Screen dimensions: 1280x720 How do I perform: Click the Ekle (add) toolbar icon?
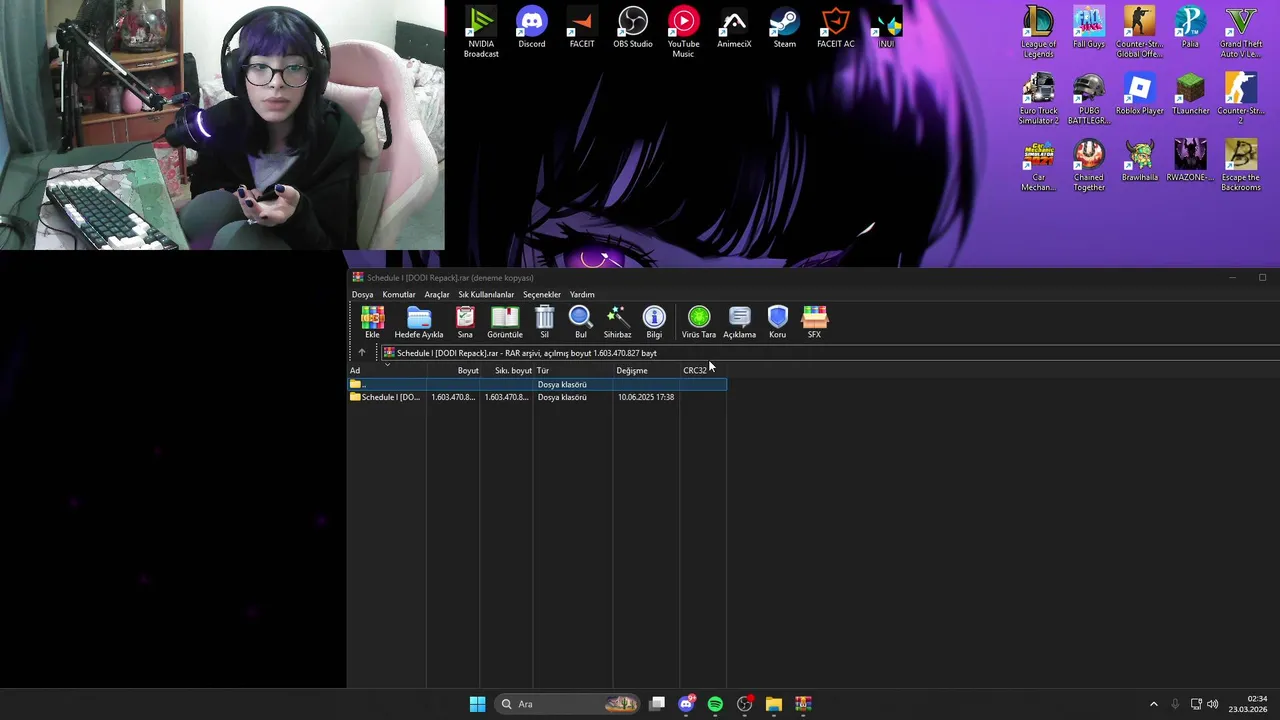(372, 322)
